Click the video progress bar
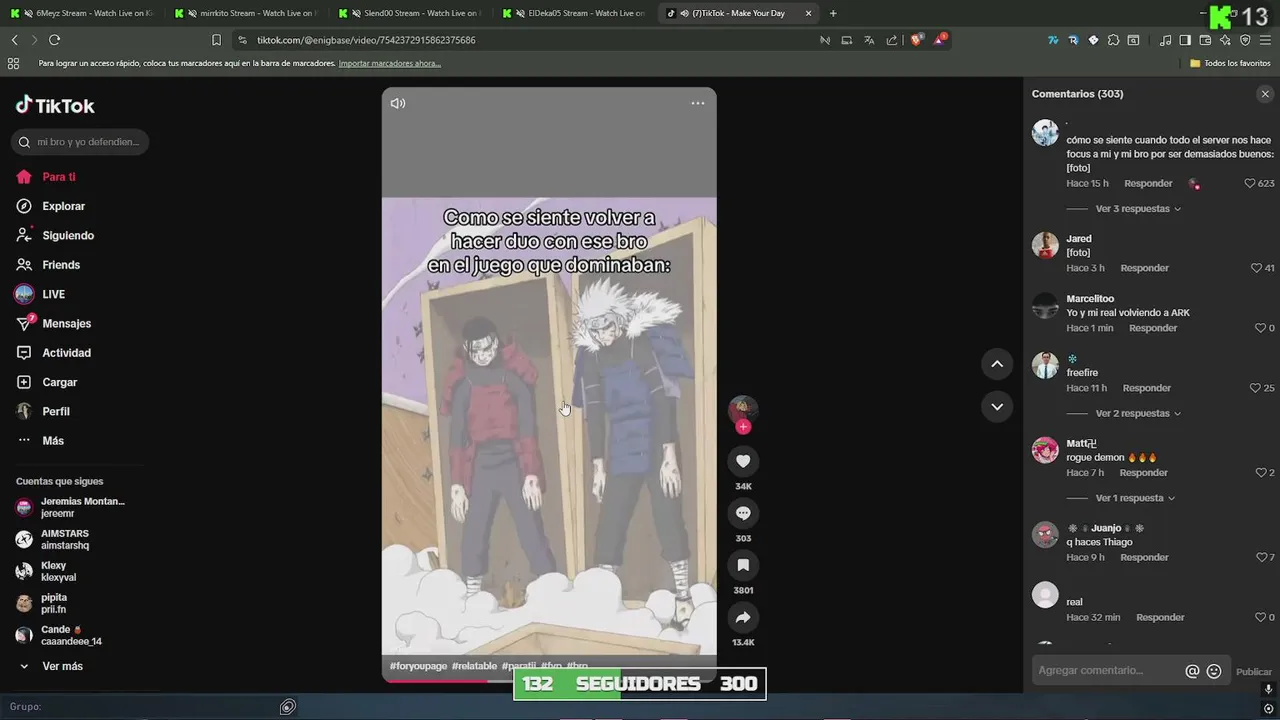Image resolution: width=1280 pixels, height=720 pixels. pos(549,680)
